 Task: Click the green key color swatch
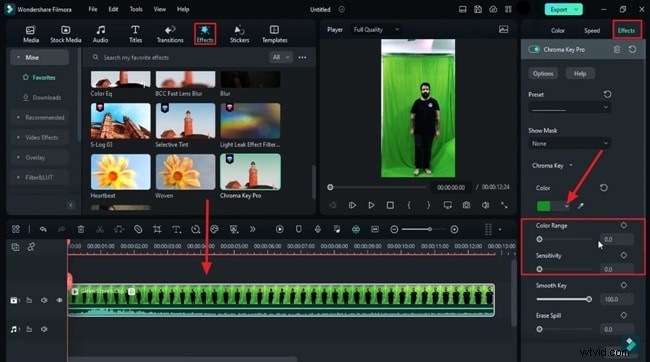[x=543, y=206]
